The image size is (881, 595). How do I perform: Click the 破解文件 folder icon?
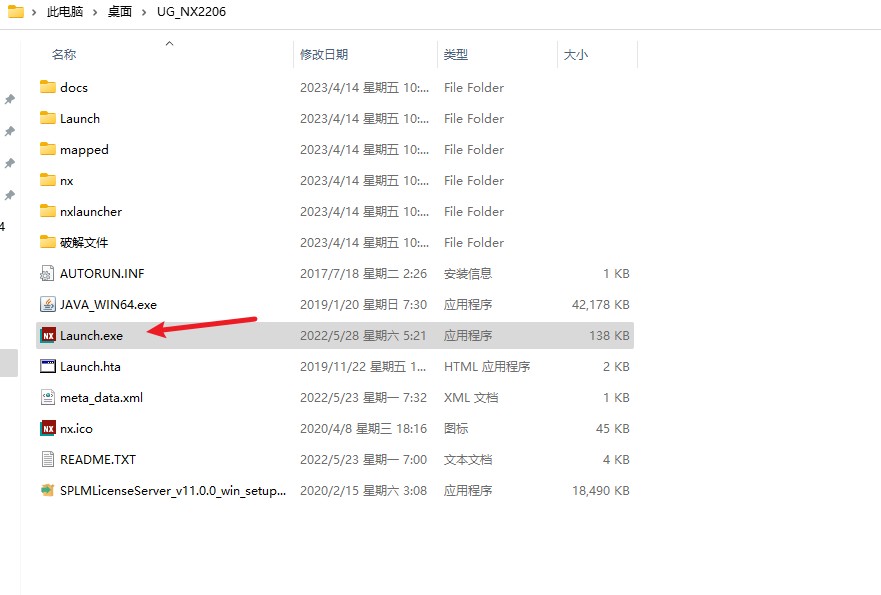48,242
